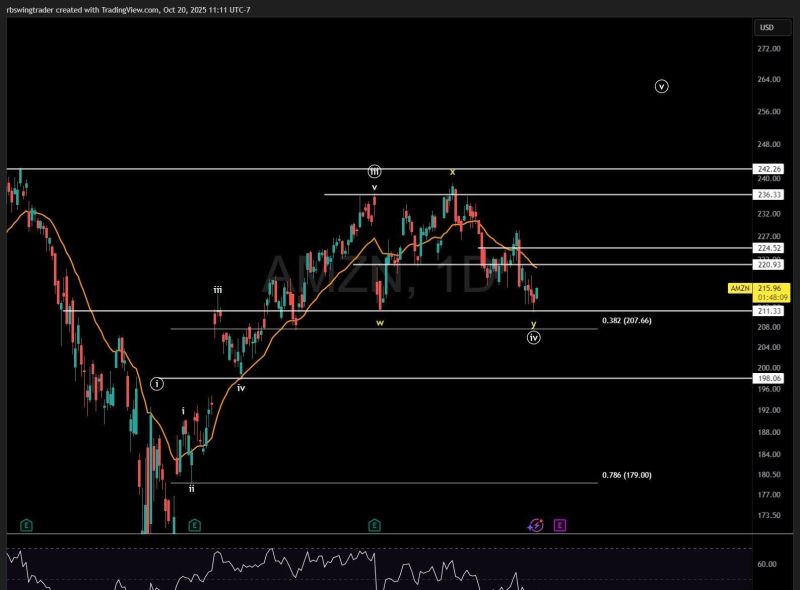Select the yellow w wave label
Image resolution: width=800 pixels, height=590 pixels.
380,323
